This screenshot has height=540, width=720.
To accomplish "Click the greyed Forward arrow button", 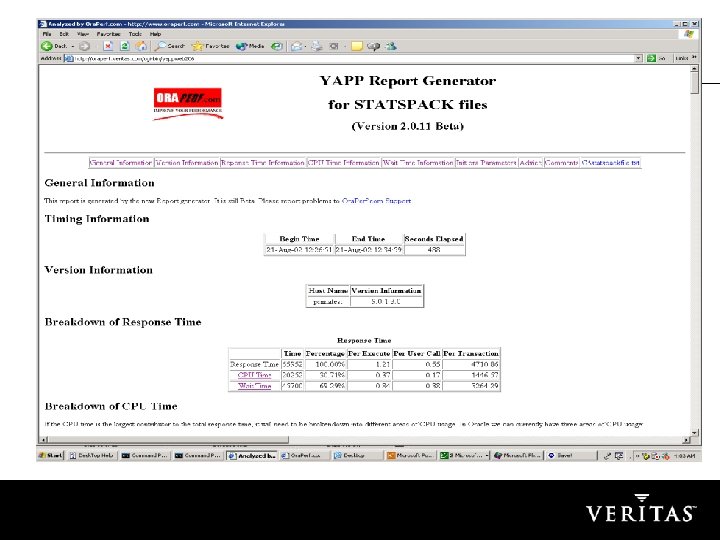I will pyautogui.click(x=84, y=46).
